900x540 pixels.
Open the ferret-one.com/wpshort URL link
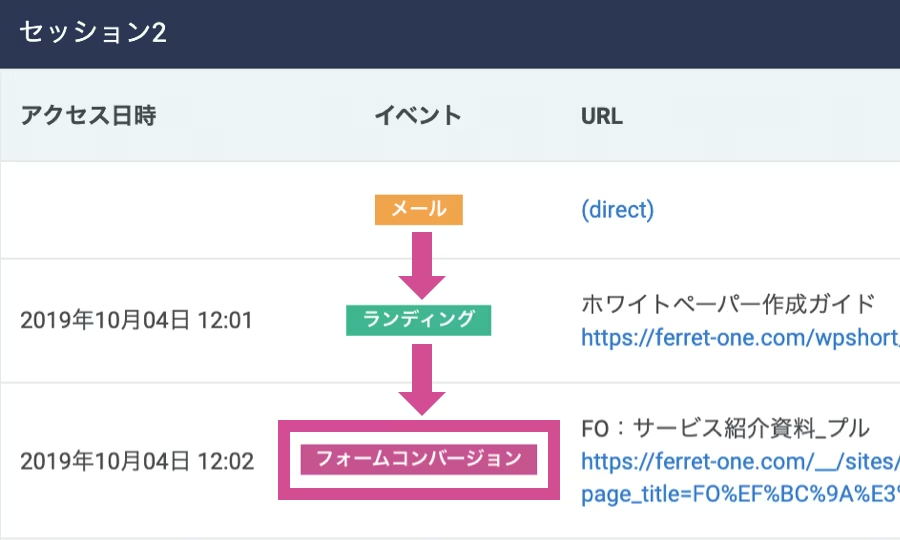(739, 338)
